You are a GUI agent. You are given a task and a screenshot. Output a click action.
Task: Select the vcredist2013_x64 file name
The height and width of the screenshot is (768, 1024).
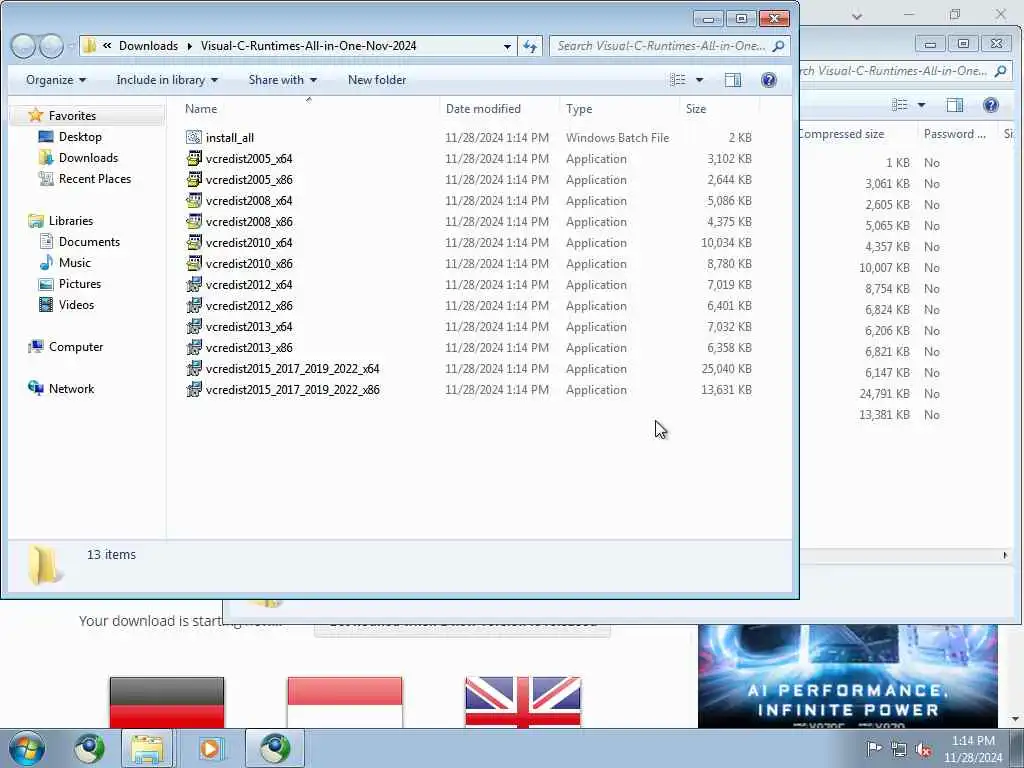(249, 327)
